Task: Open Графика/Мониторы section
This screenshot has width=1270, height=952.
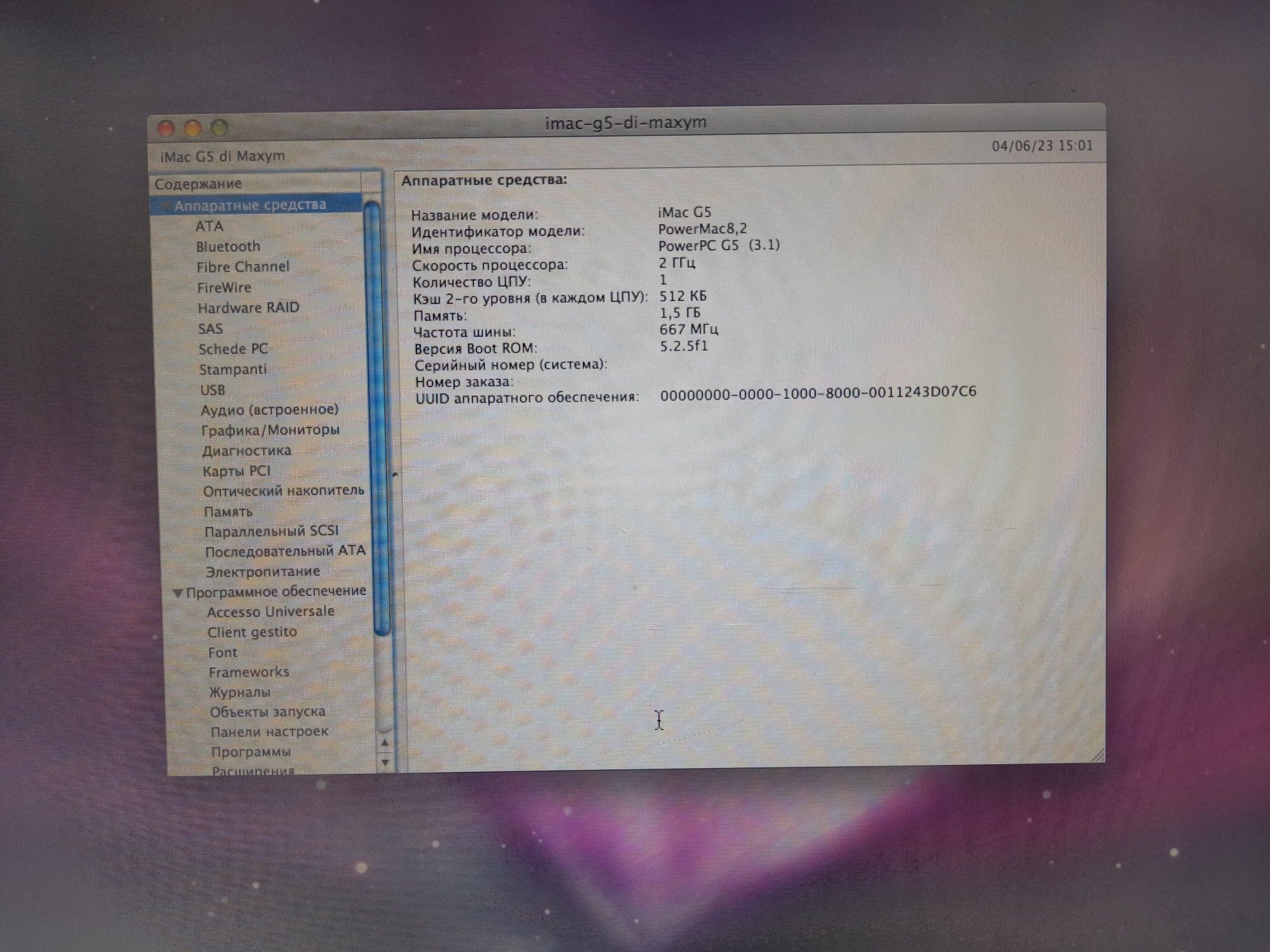Action: click(x=271, y=430)
